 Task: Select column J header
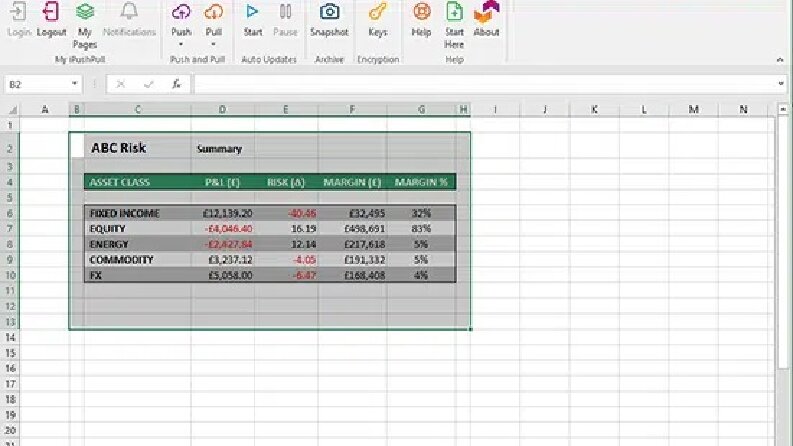[x=545, y=109]
